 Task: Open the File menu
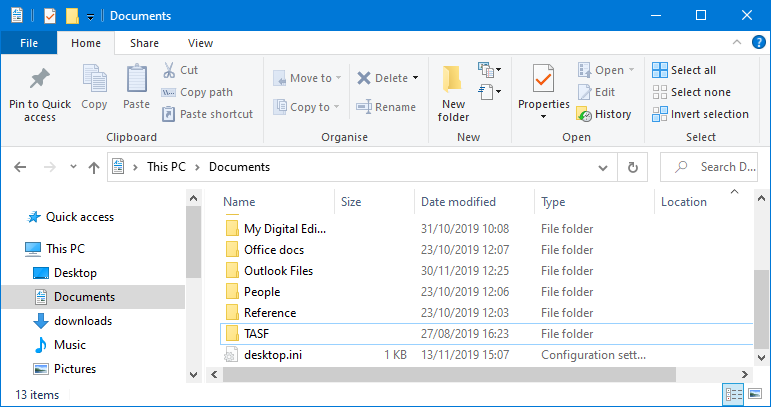[x=29, y=43]
